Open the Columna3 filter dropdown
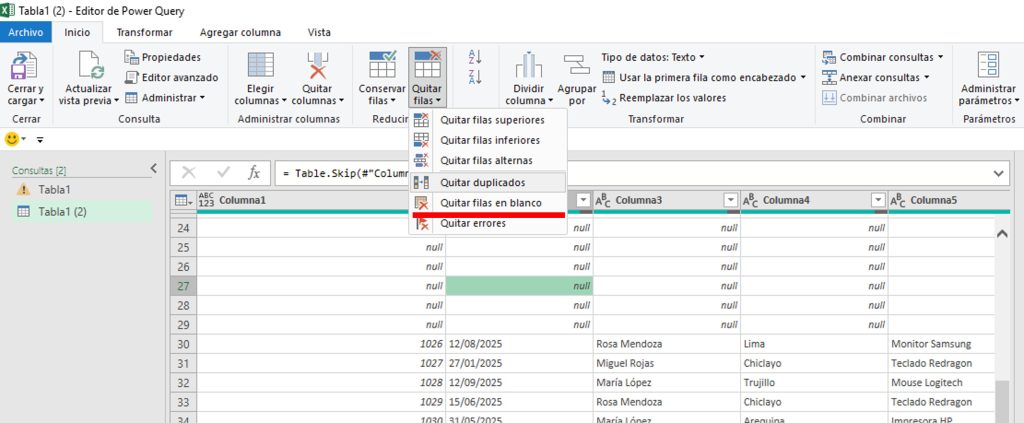The width and height of the screenshot is (1024, 423). click(x=731, y=200)
